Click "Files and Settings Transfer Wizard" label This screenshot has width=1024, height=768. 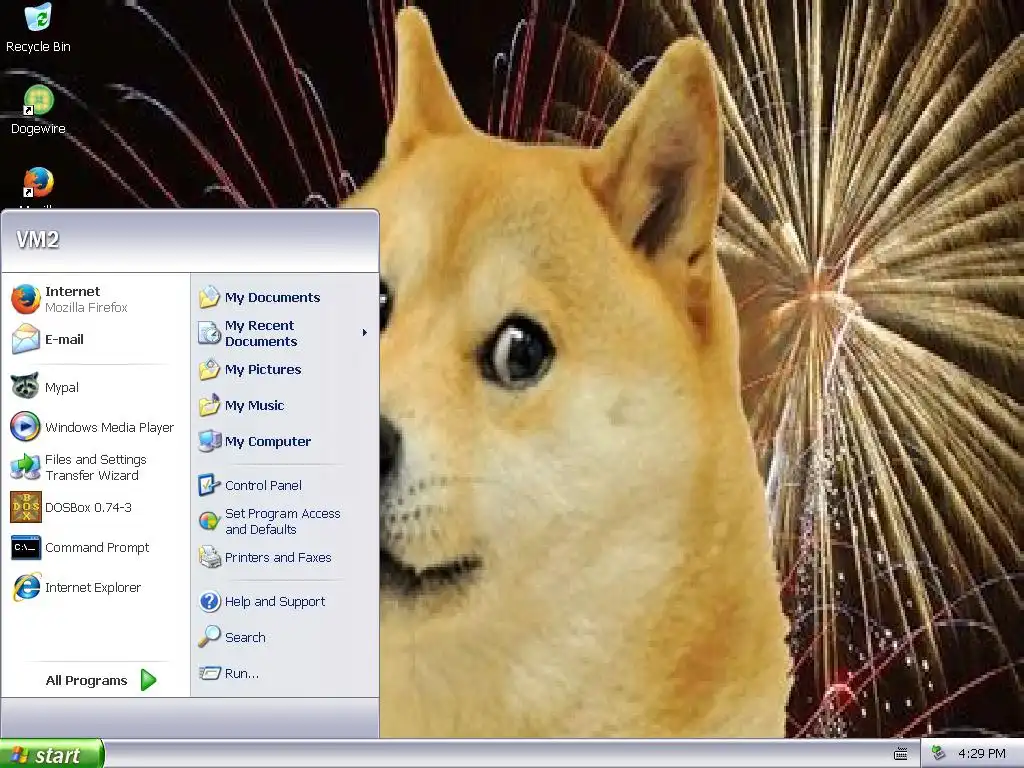[x=95, y=468]
